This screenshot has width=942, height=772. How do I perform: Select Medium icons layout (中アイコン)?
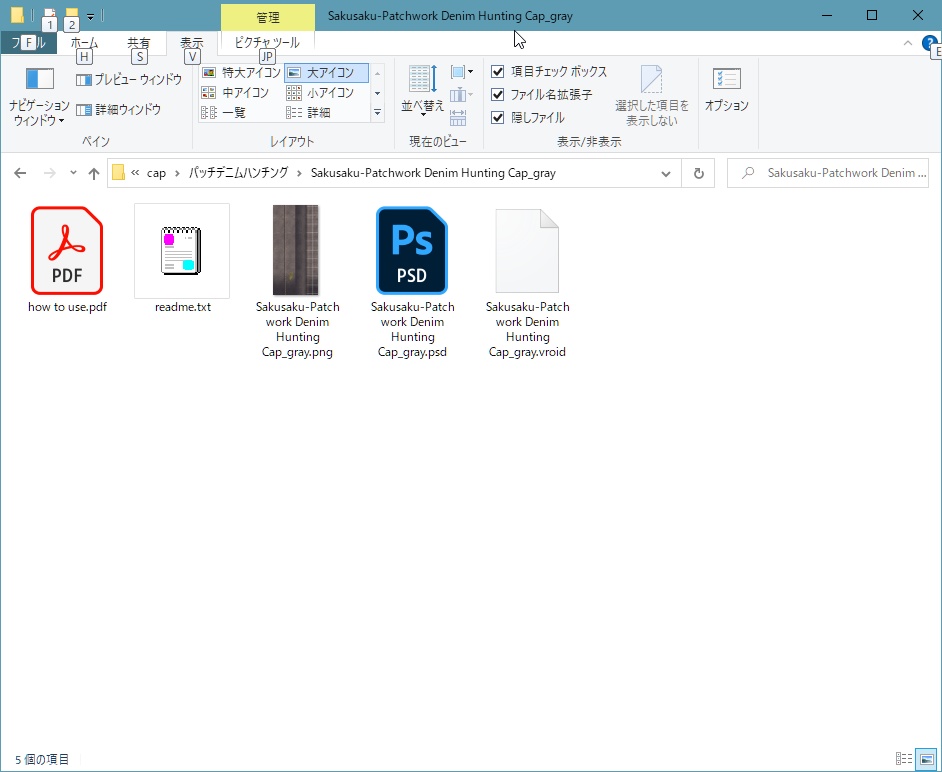[x=235, y=93]
